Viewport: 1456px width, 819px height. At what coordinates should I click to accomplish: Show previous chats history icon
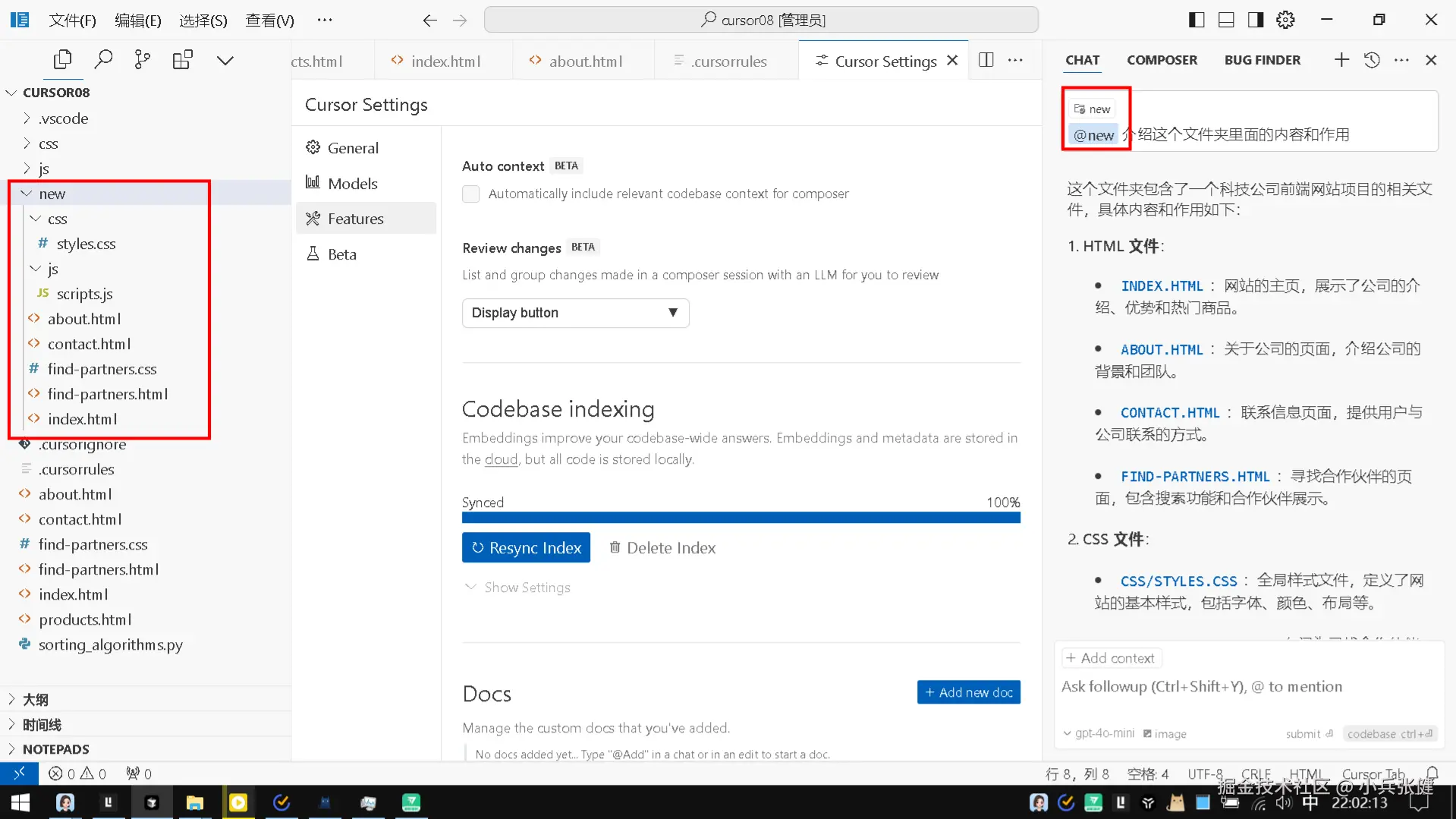point(1372,60)
